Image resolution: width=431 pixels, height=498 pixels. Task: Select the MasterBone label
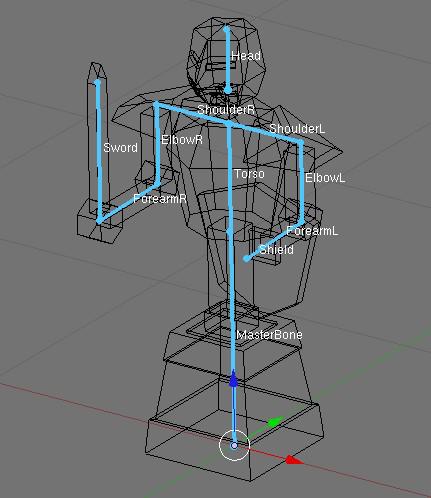pos(269,335)
